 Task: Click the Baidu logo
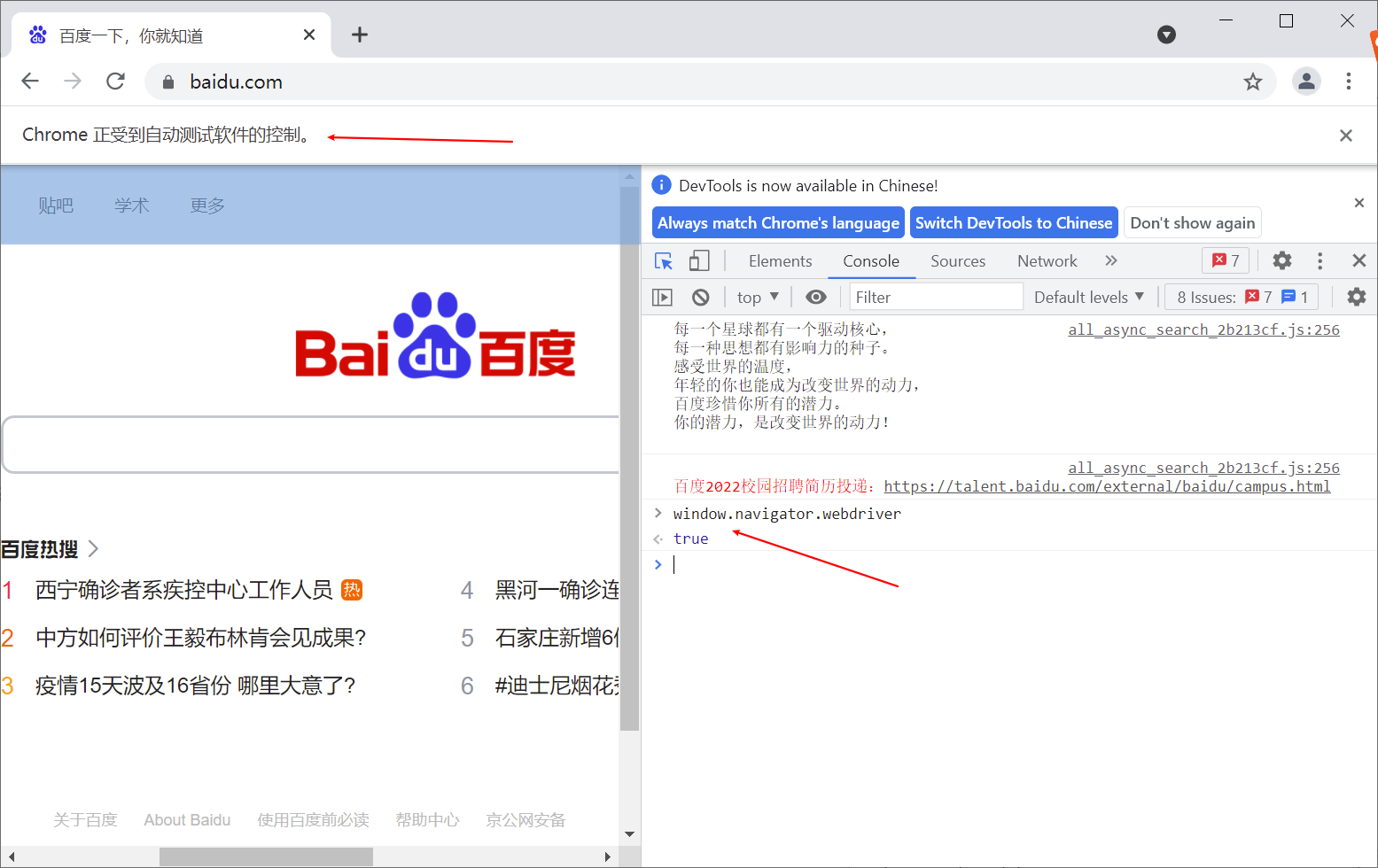click(435, 335)
